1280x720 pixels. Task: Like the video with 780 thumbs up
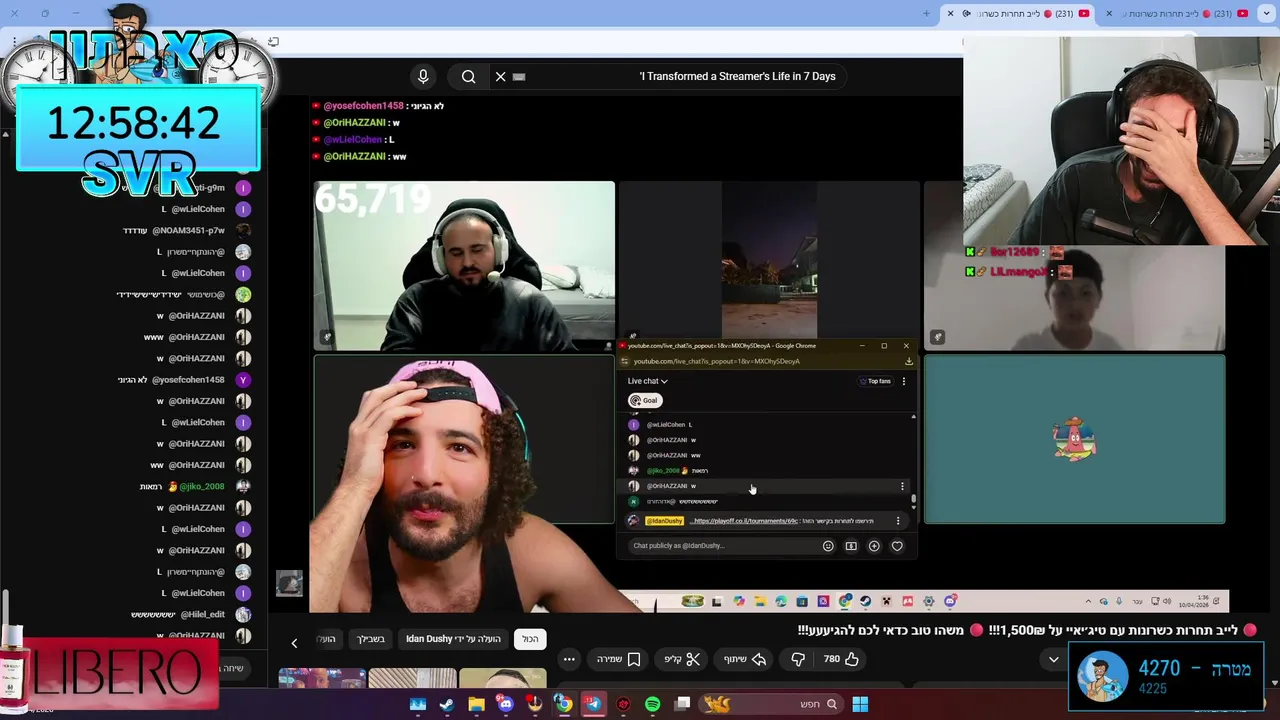[841, 659]
